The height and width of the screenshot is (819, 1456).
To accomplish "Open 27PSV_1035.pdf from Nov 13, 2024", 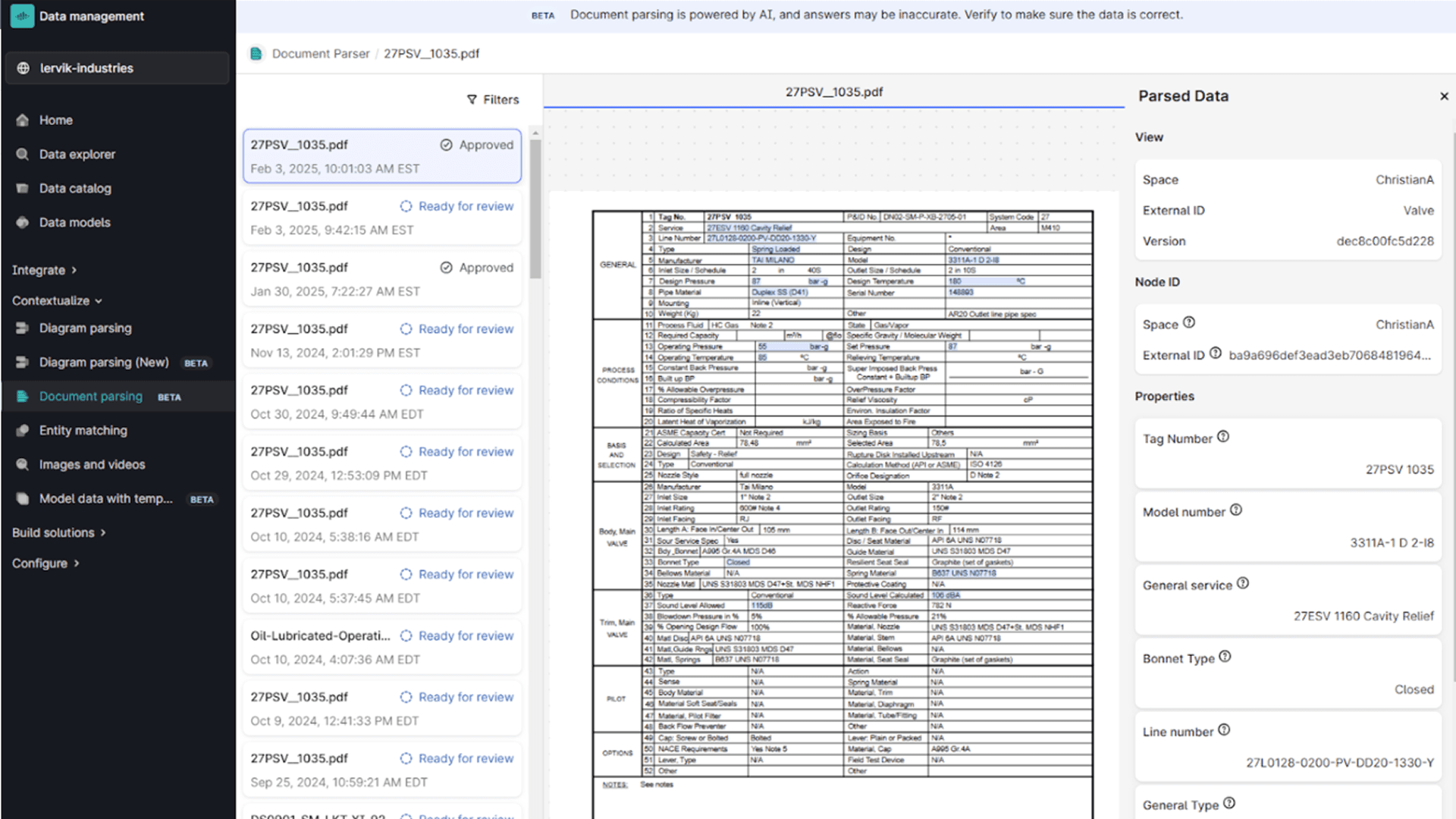I will point(382,340).
